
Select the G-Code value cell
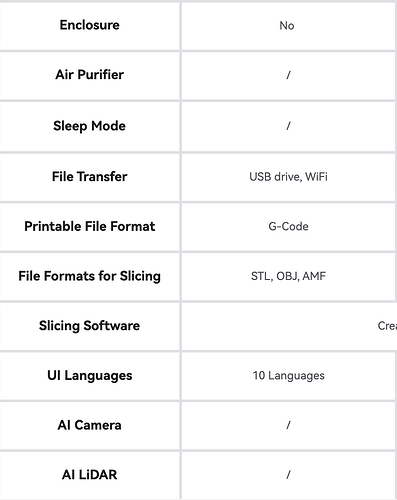tap(288, 227)
